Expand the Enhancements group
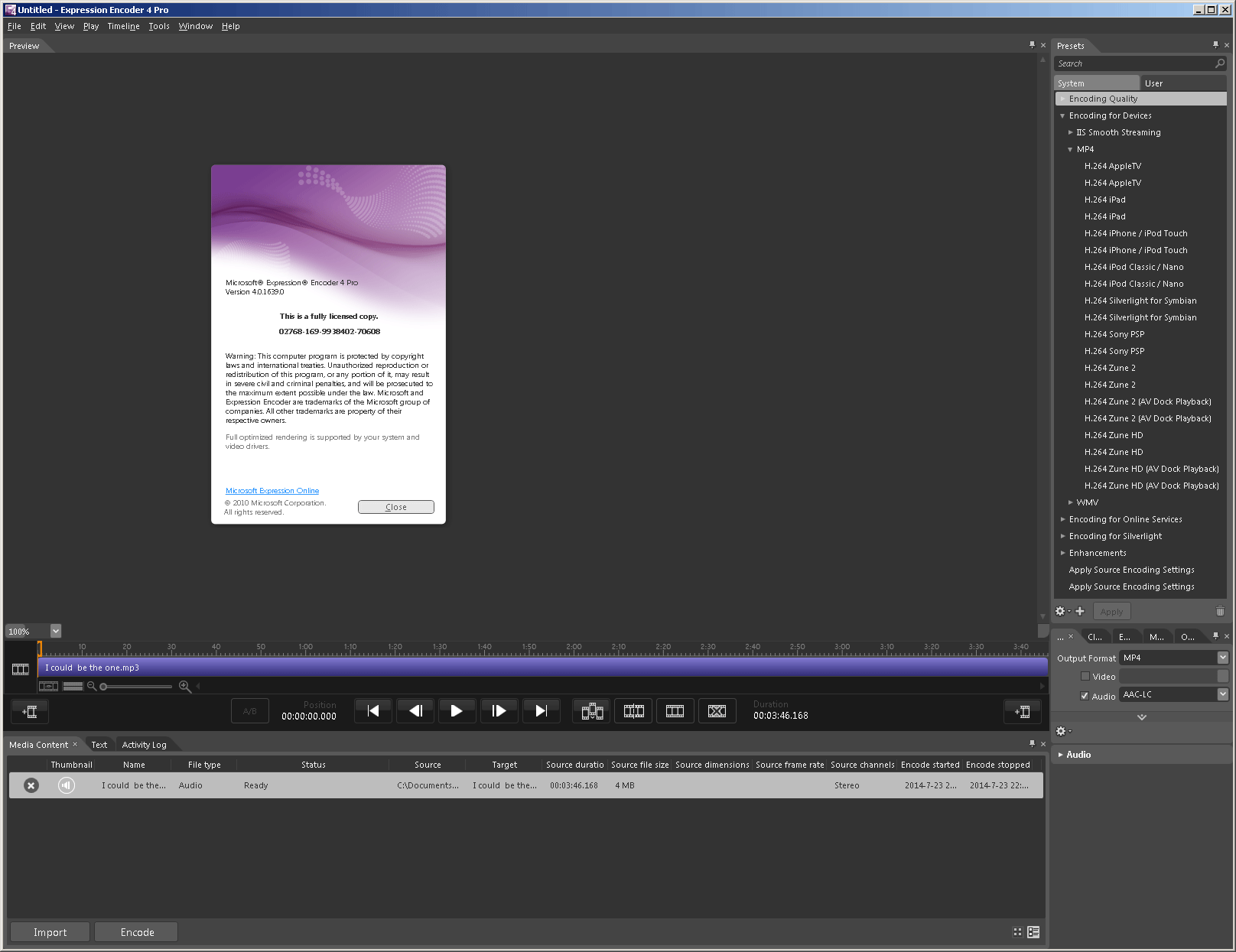 click(1063, 553)
